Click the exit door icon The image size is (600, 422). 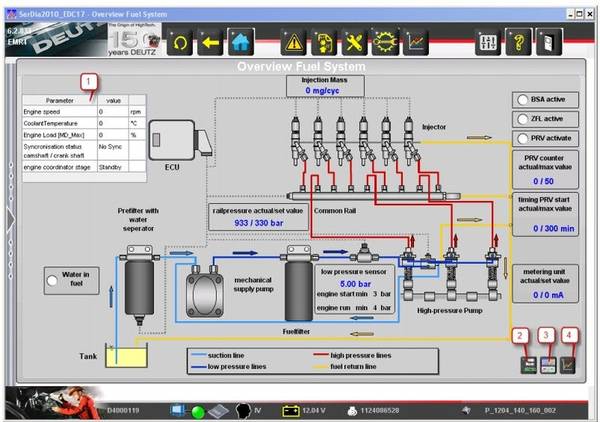(551, 41)
